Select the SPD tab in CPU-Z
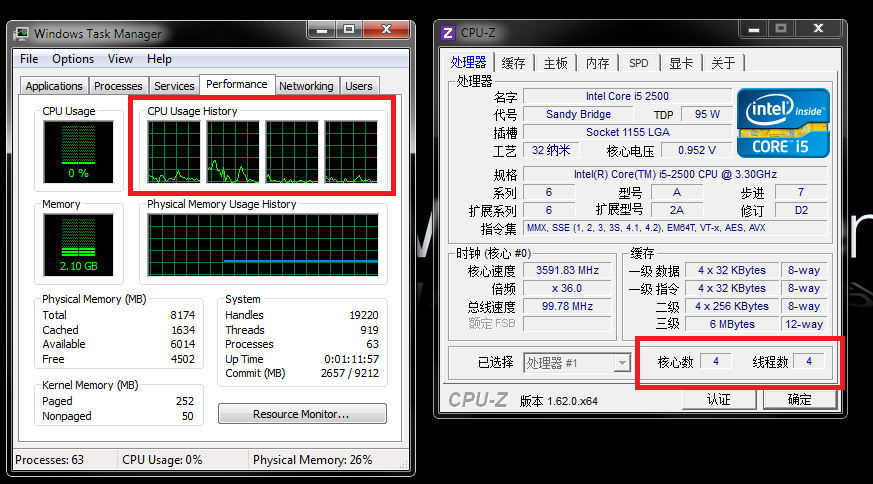The width and height of the screenshot is (873, 484). tap(638, 63)
